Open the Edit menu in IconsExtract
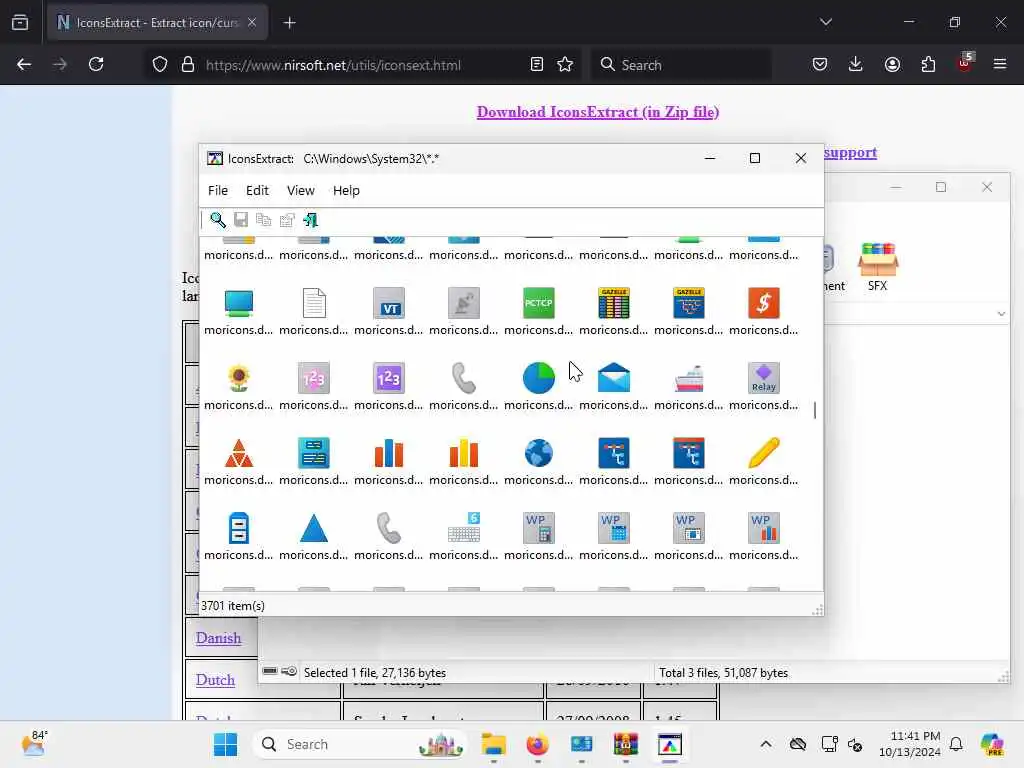The width and height of the screenshot is (1024, 768). (257, 191)
